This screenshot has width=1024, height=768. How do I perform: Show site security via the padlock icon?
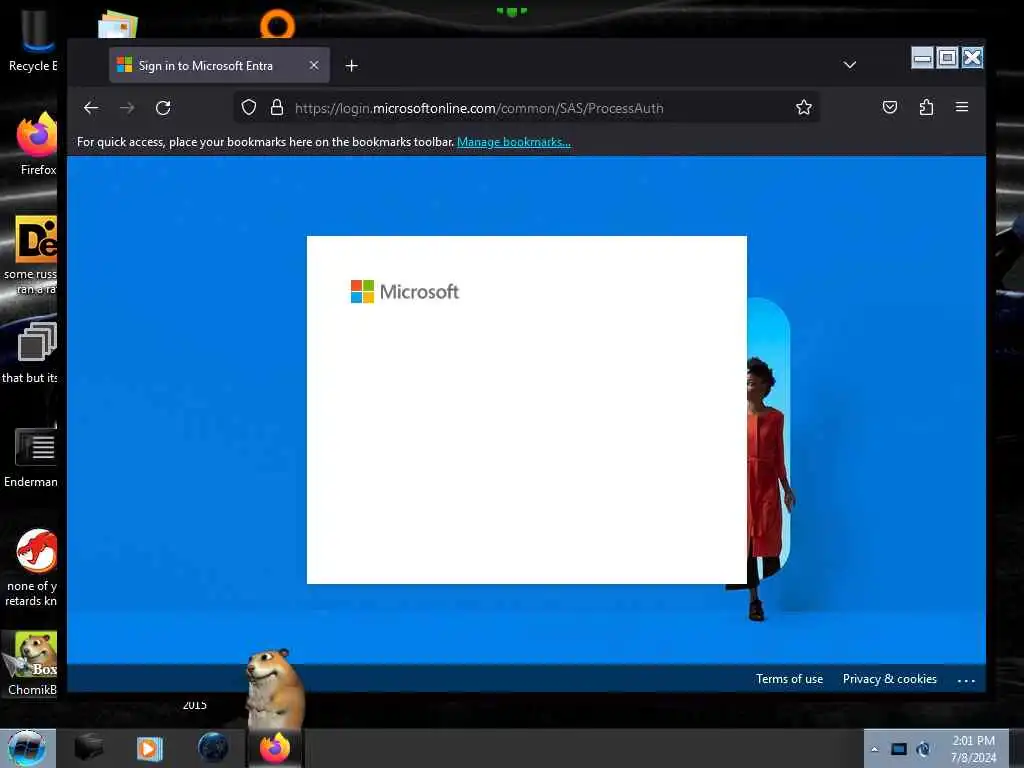277,107
